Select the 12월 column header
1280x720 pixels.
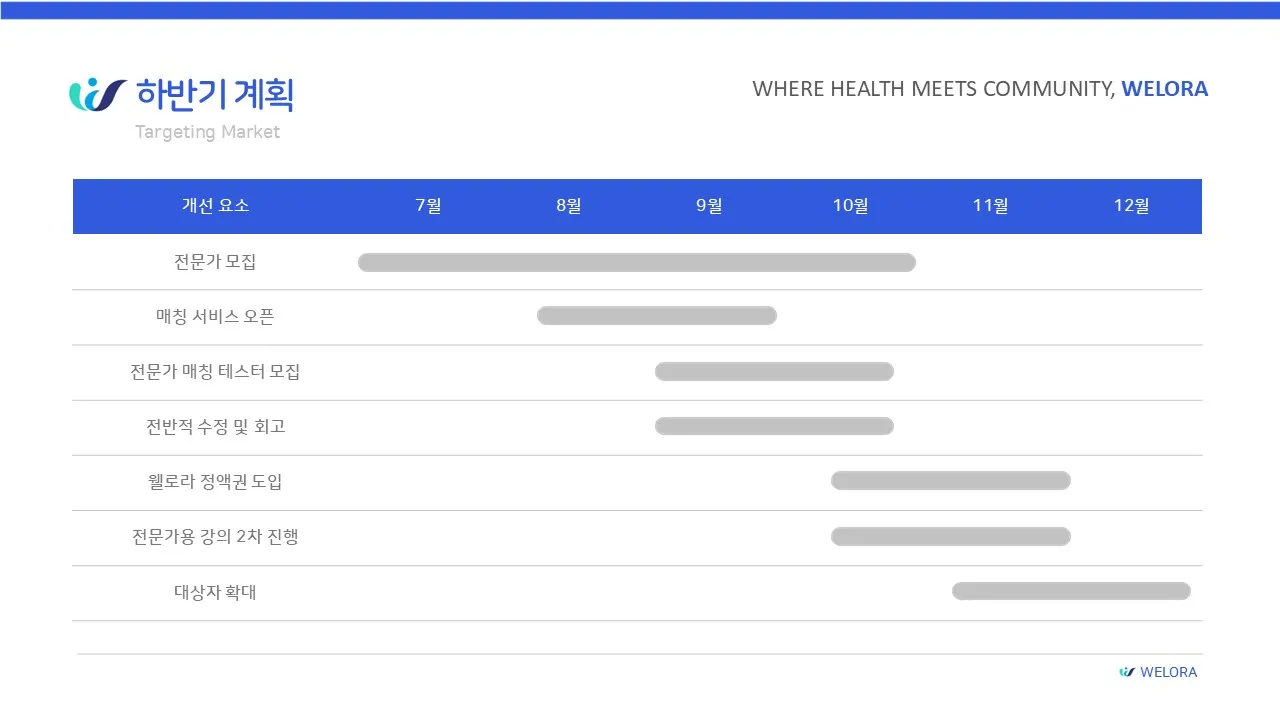coord(1131,206)
